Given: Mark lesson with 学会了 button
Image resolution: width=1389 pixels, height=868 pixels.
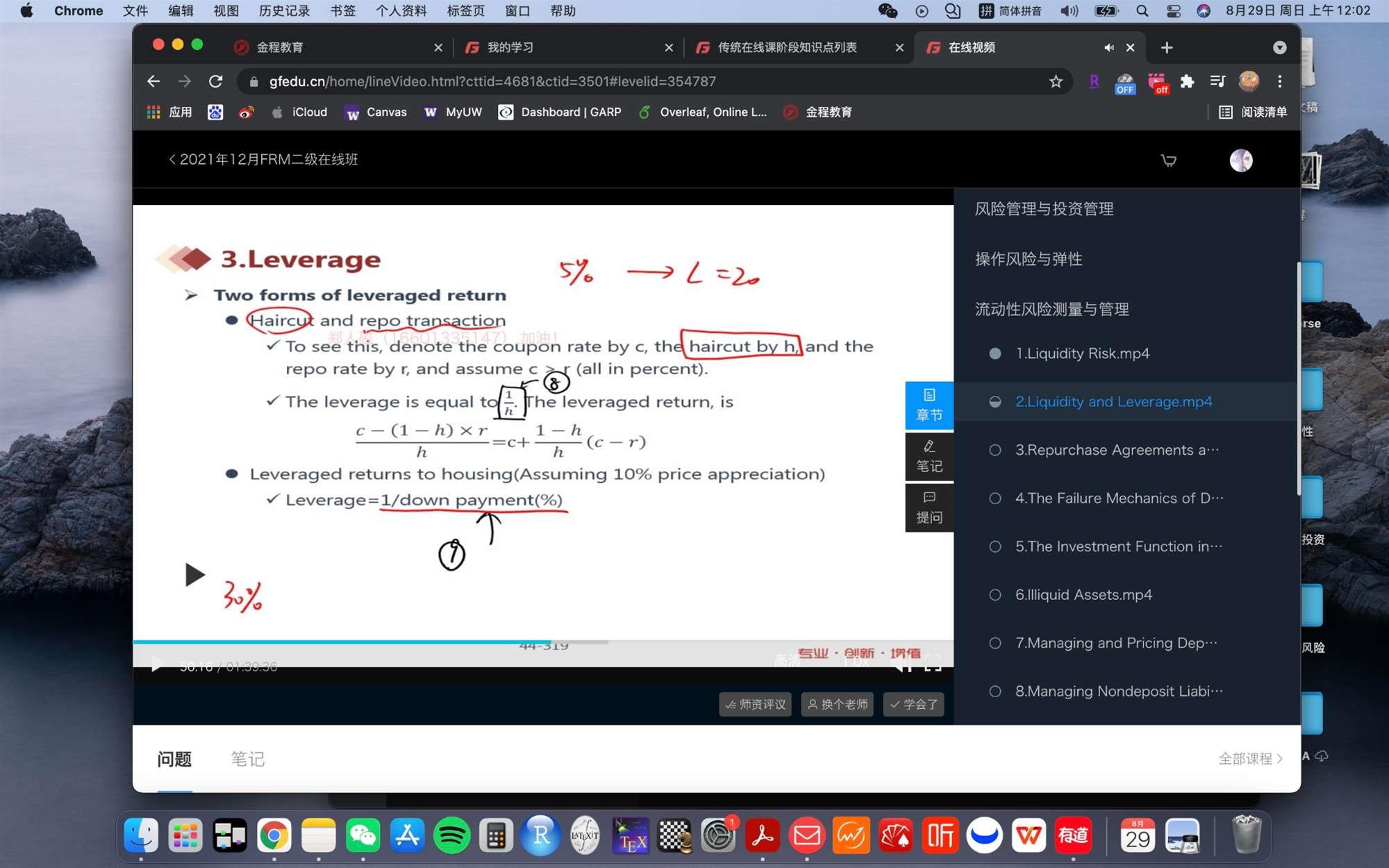Looking at the screenshot, I should [x=913, y=704].
